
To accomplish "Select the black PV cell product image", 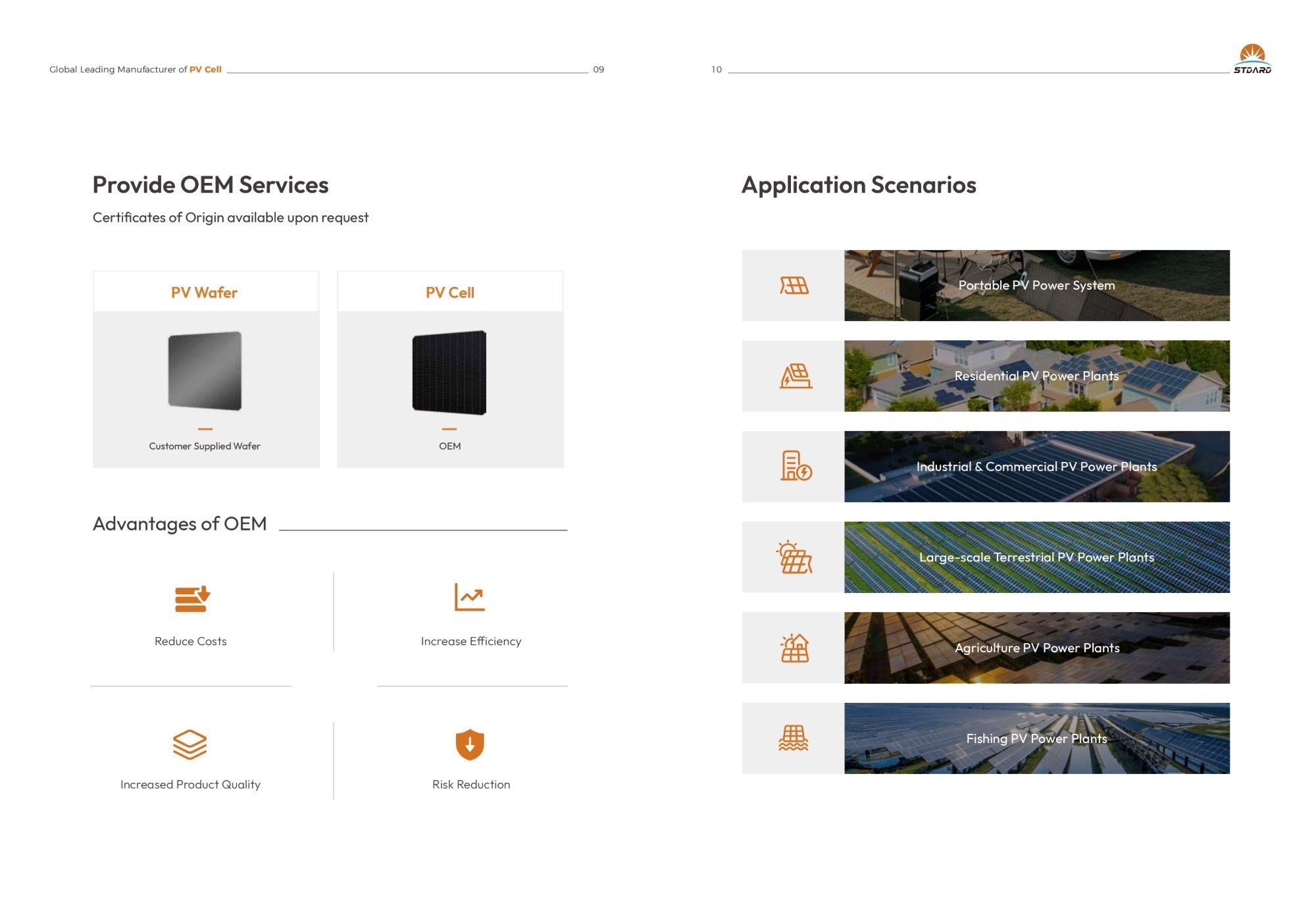I will pyautogui.click(x=449, y=372).
